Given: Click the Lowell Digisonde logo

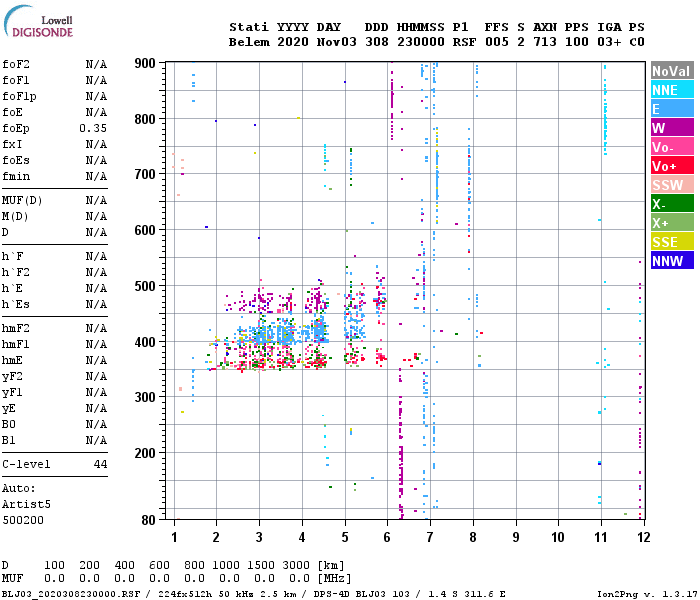Looking at the screenshot, I should pyautogui.click(x=38, y=22).
